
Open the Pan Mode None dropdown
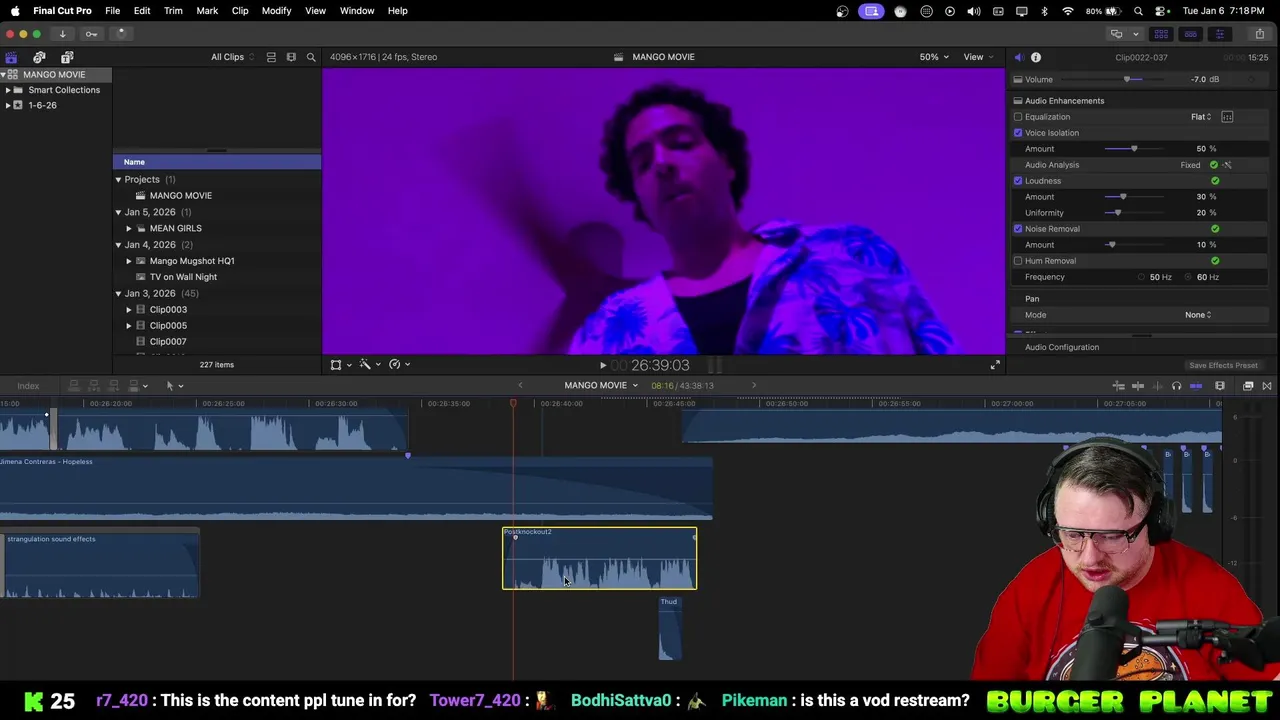1198,315
